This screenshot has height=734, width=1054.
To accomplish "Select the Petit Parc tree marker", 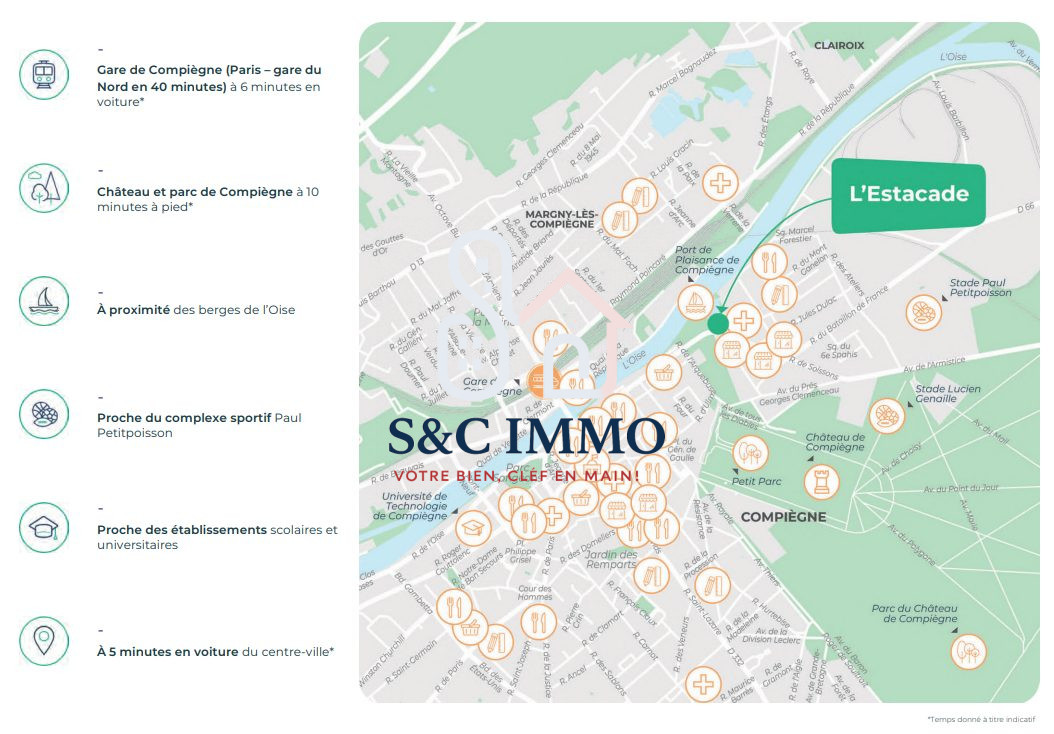I will (750, 454).
